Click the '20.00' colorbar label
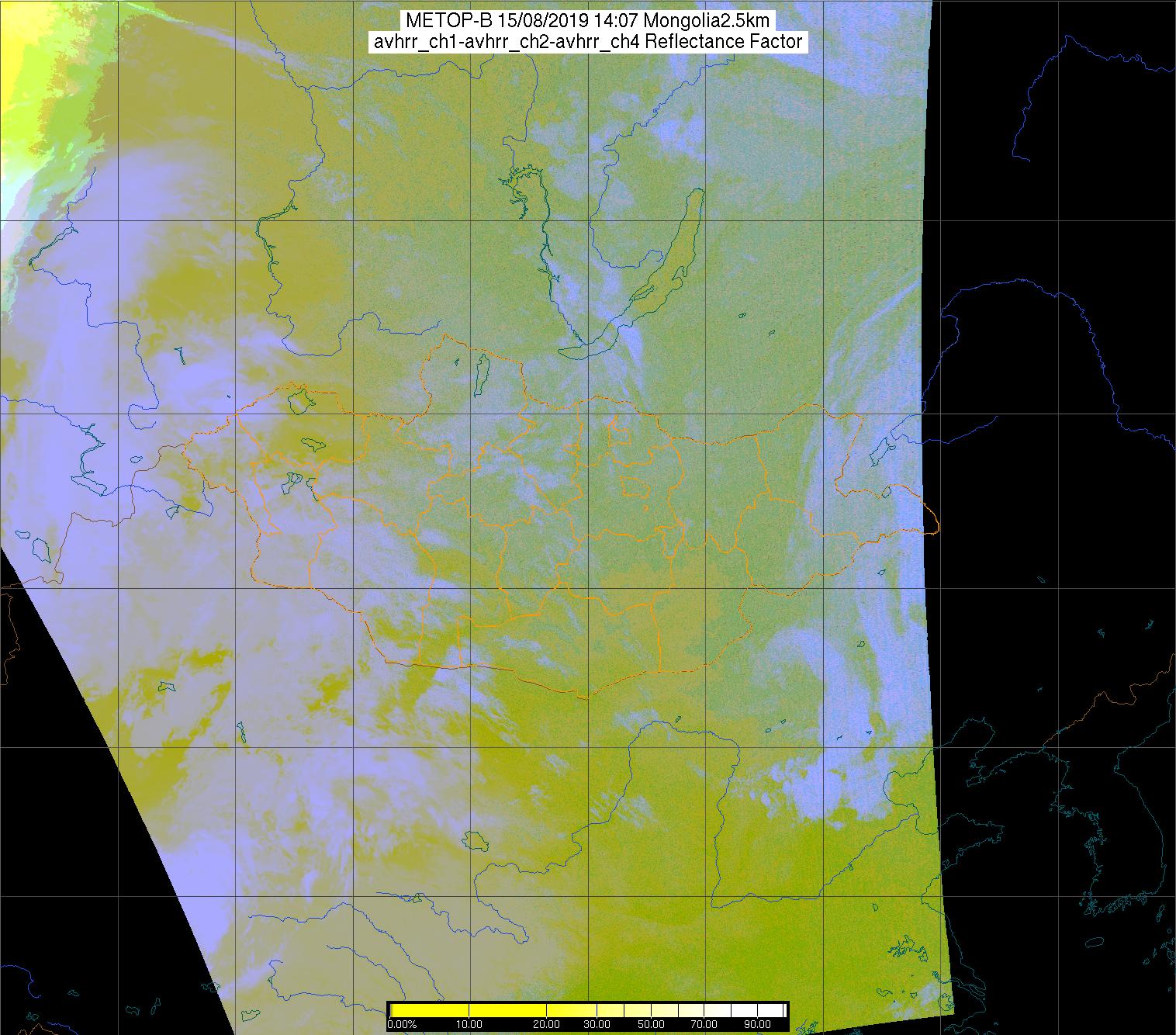Viewport: 1176px width, 1035px height. tap(546, 1024)
